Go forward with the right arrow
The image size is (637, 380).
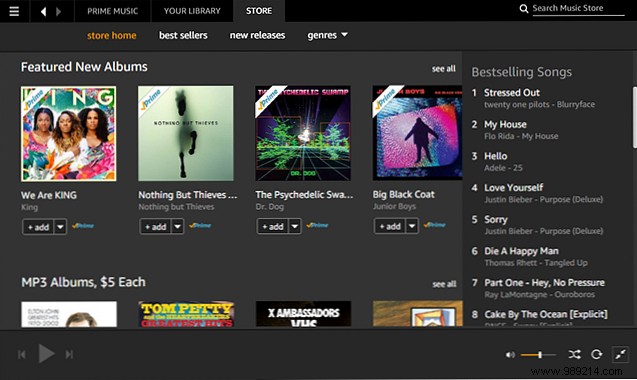coord(58,11)
